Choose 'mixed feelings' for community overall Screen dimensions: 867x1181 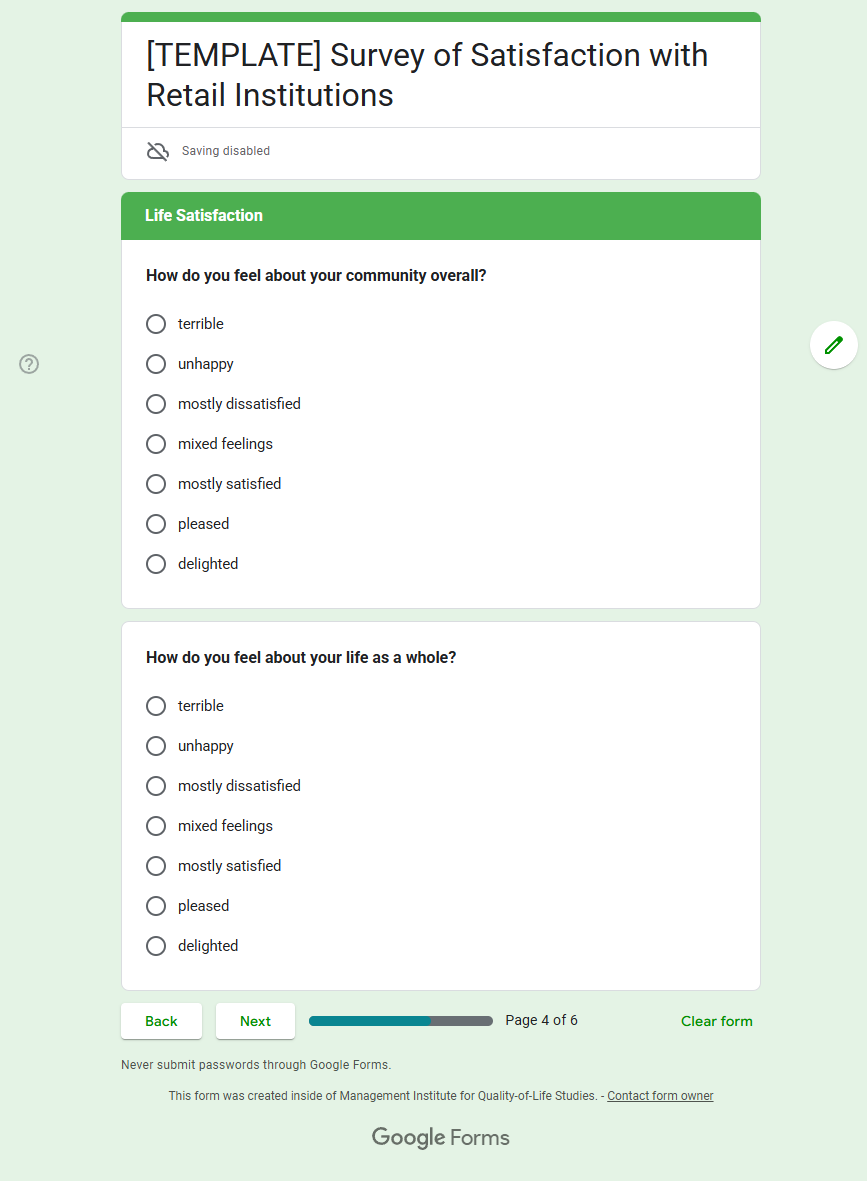pyautogui.click(x=156, y=444)
